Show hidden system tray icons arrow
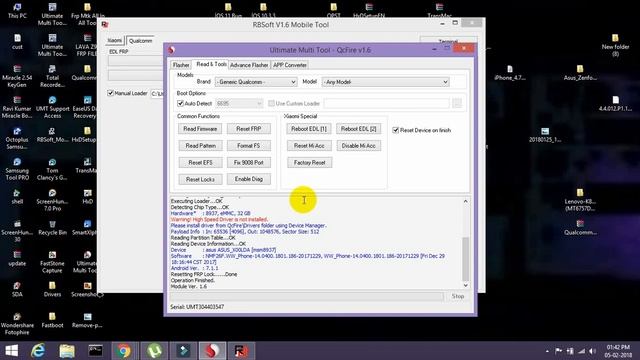 tap(547, 351)
